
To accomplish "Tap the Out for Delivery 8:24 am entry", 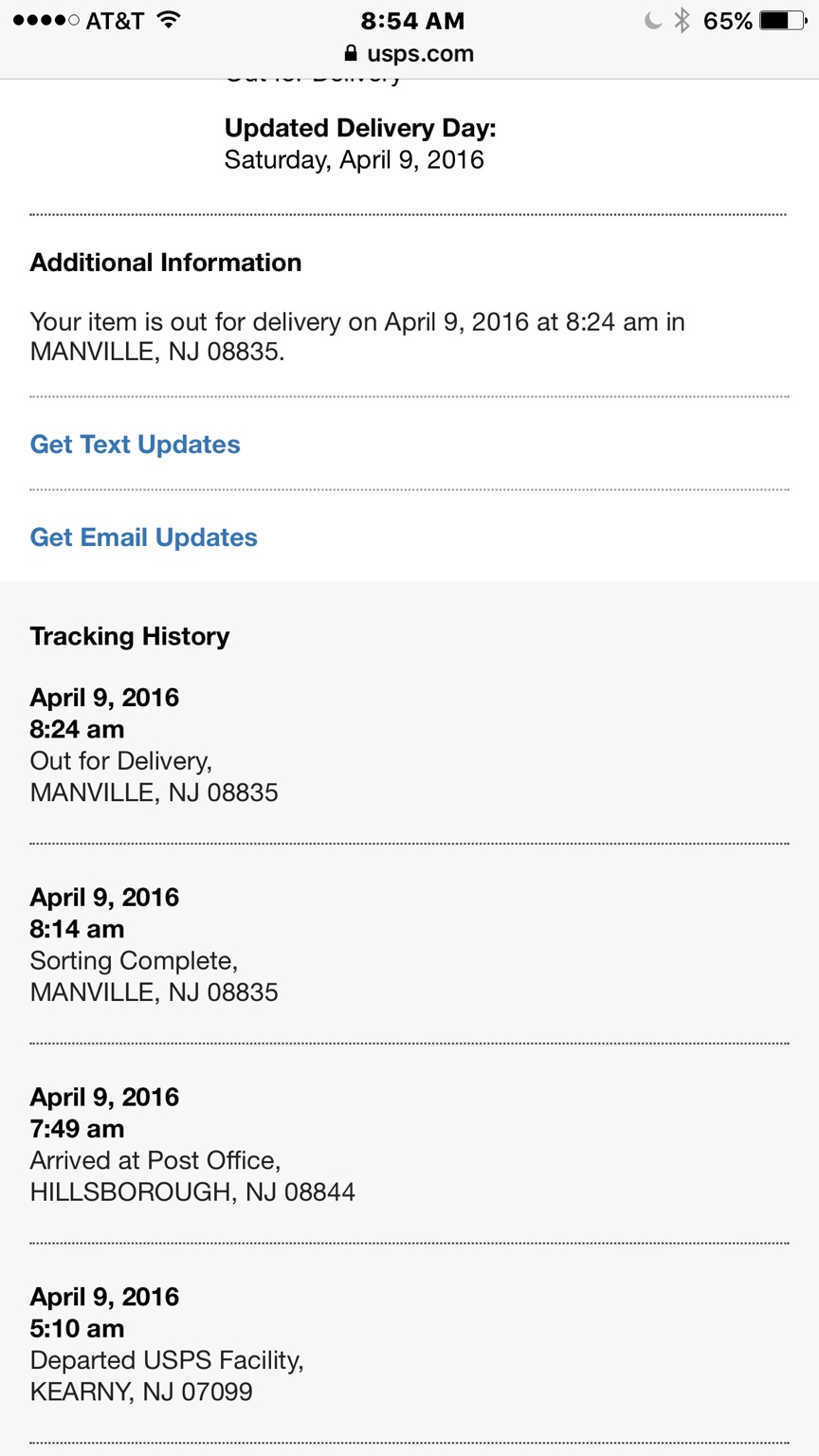I will [x=155, y=745].
